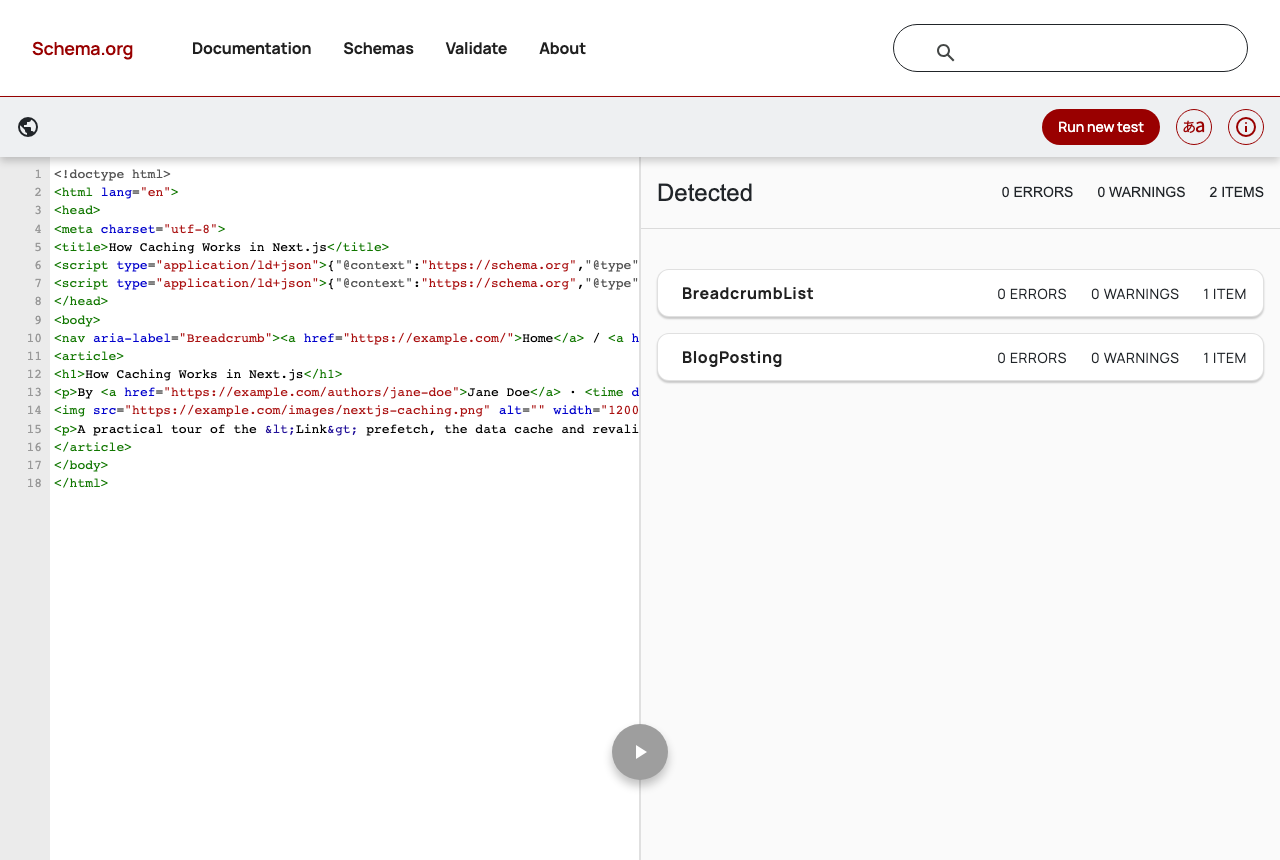
Task: Open the Documentation menu
Action: point(252,48)
